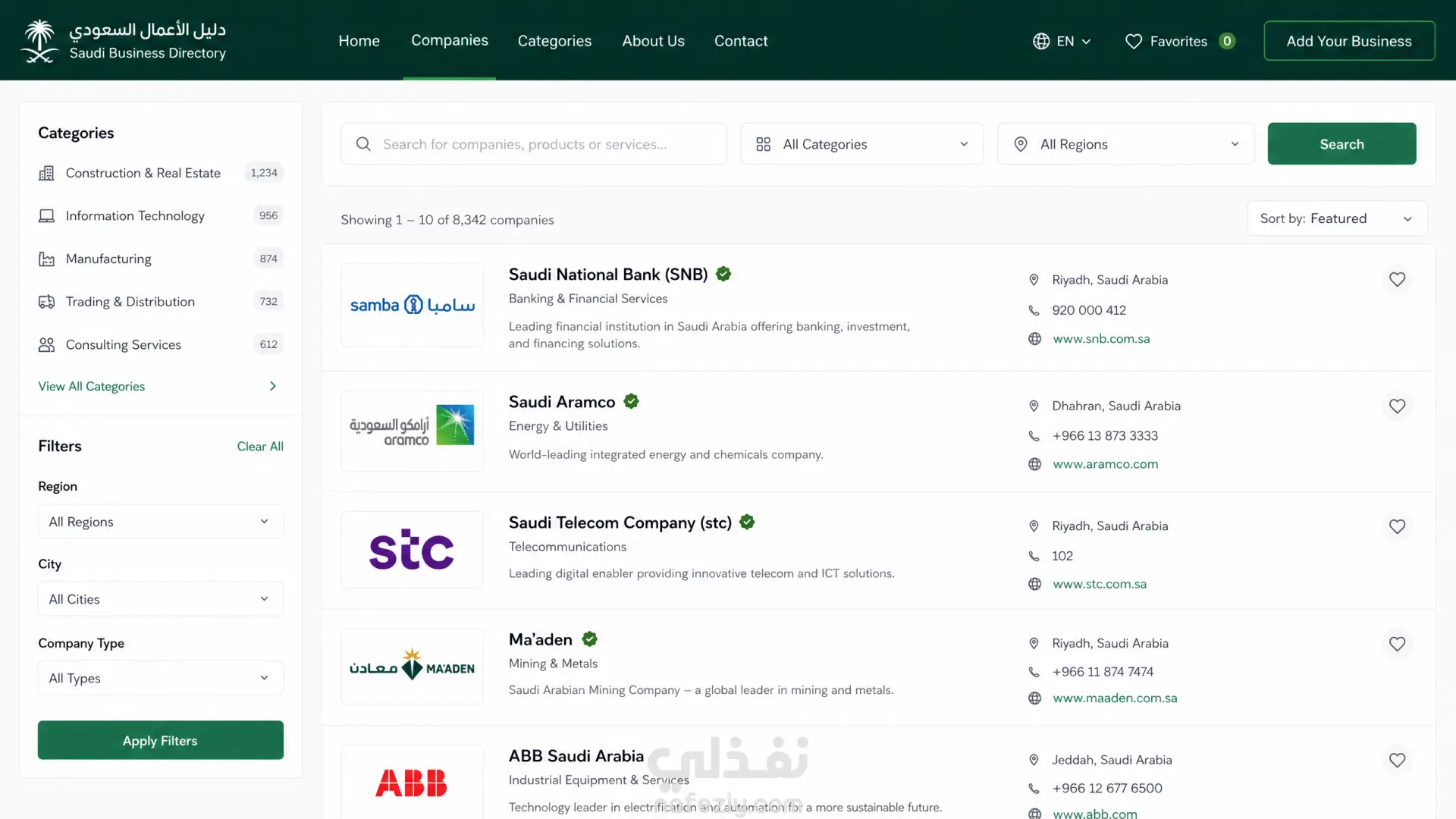
Task: Click the Manufacturing factory icon
Action: [46, 259]
